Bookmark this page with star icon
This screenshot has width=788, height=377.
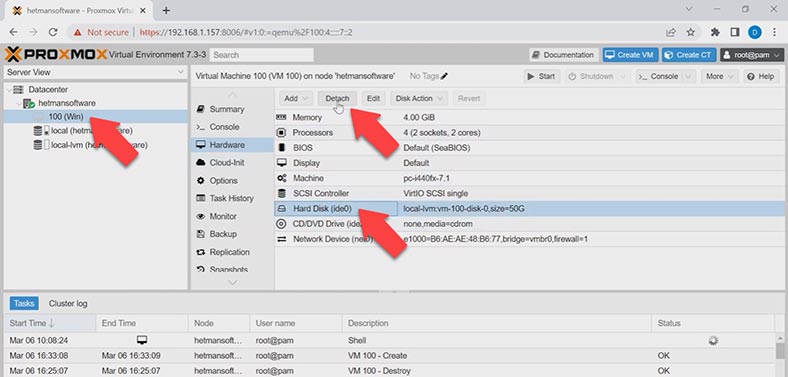tap(691, 32)
